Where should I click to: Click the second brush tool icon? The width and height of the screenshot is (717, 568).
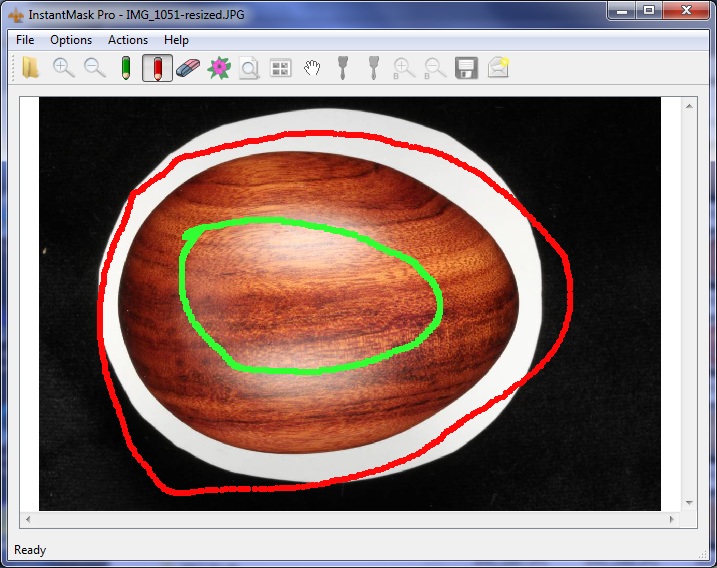[373, 68]
